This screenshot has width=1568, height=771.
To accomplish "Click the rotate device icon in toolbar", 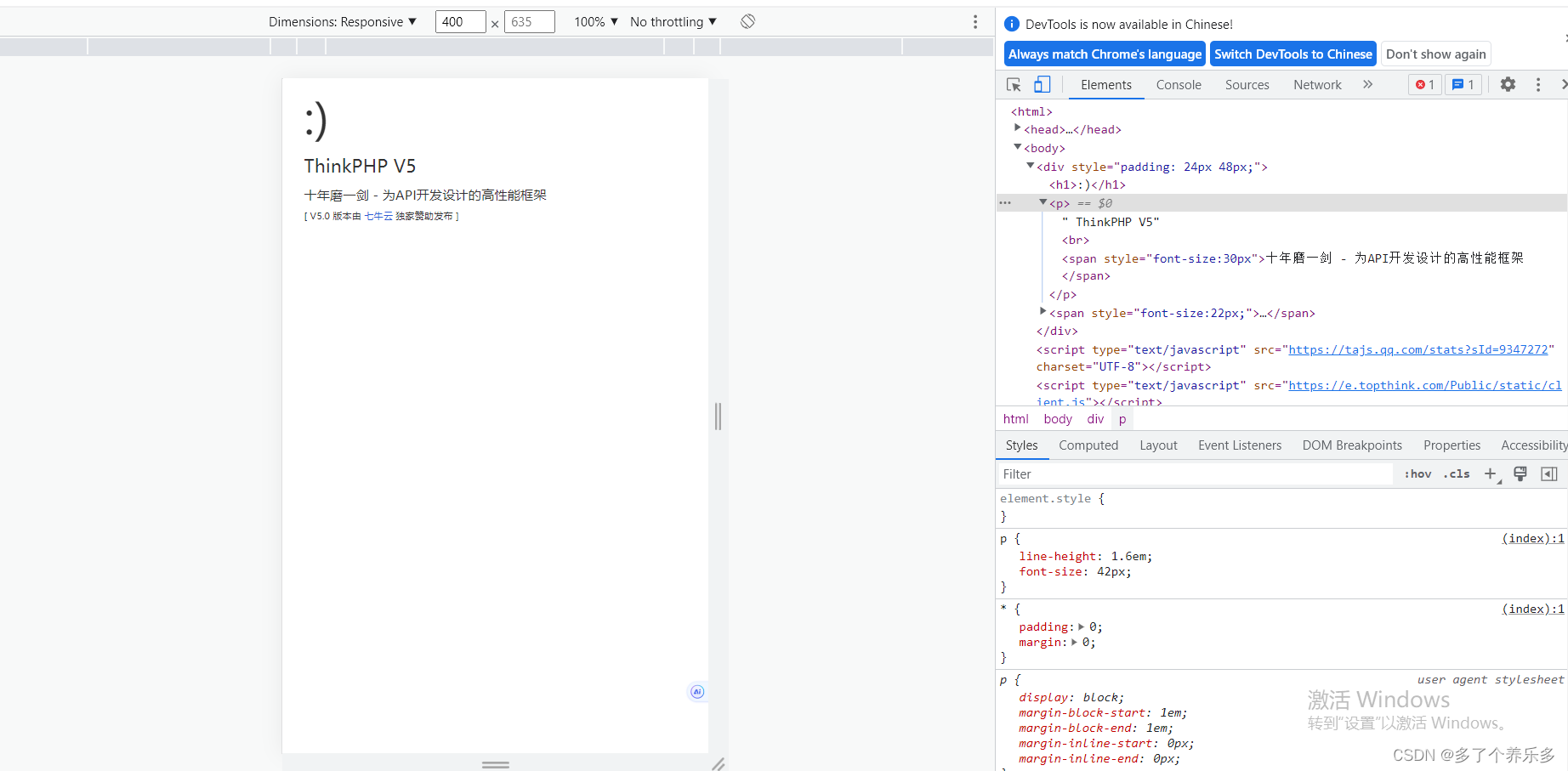I will pos(747,21).
